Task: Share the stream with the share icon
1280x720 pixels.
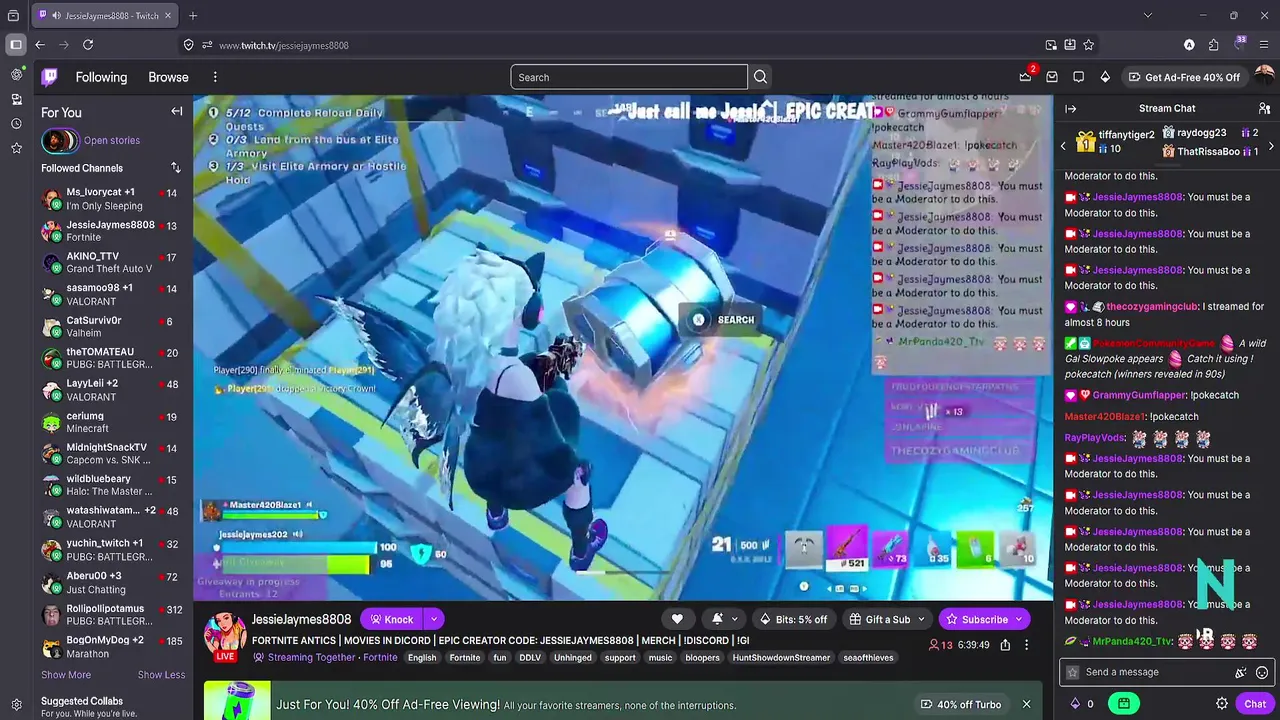Action: tap(1005, 645)
